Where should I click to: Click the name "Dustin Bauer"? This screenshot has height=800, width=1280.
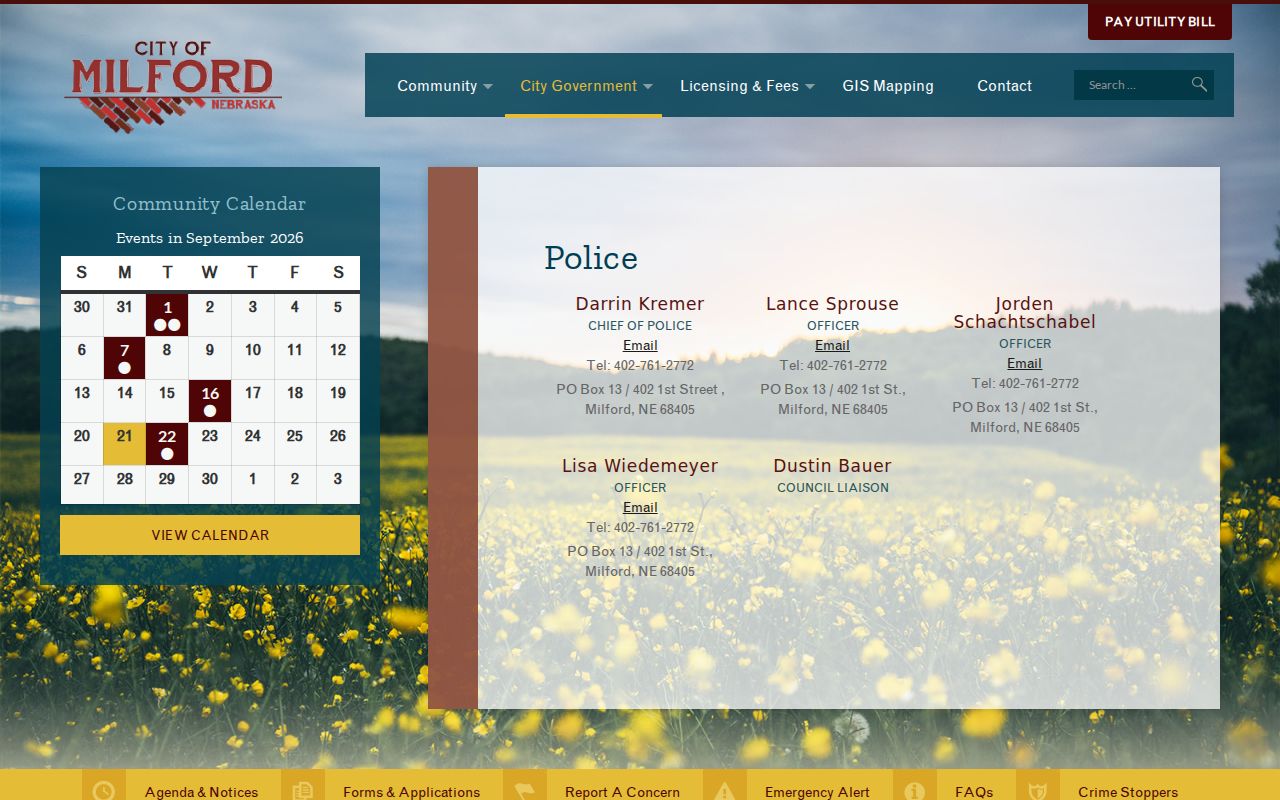pos(832,466)
